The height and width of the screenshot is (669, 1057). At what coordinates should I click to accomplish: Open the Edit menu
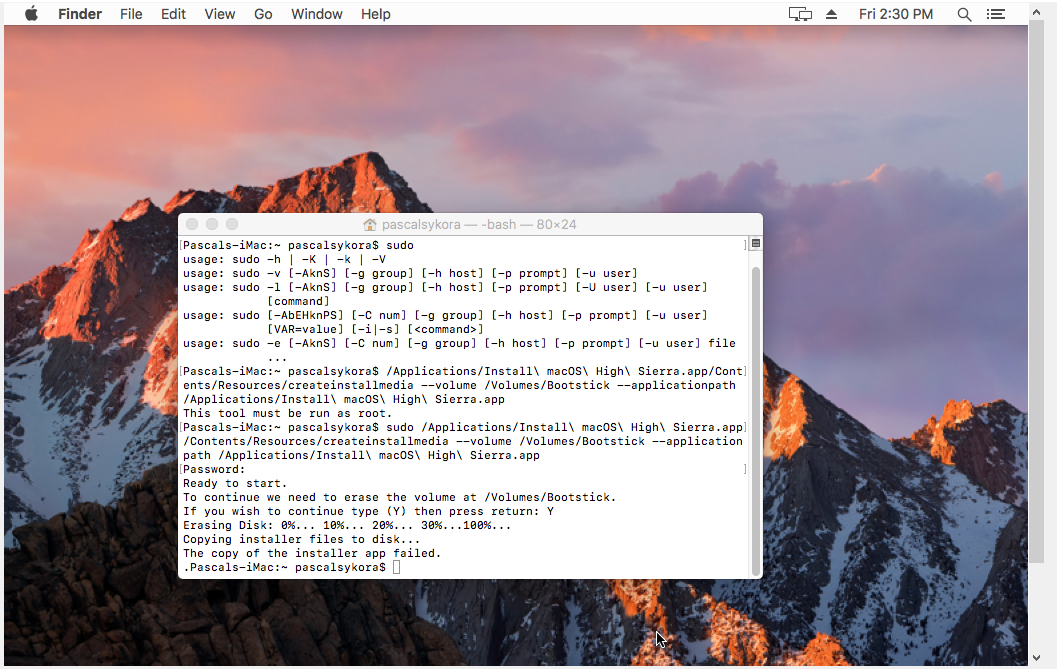tap(173, 14)
